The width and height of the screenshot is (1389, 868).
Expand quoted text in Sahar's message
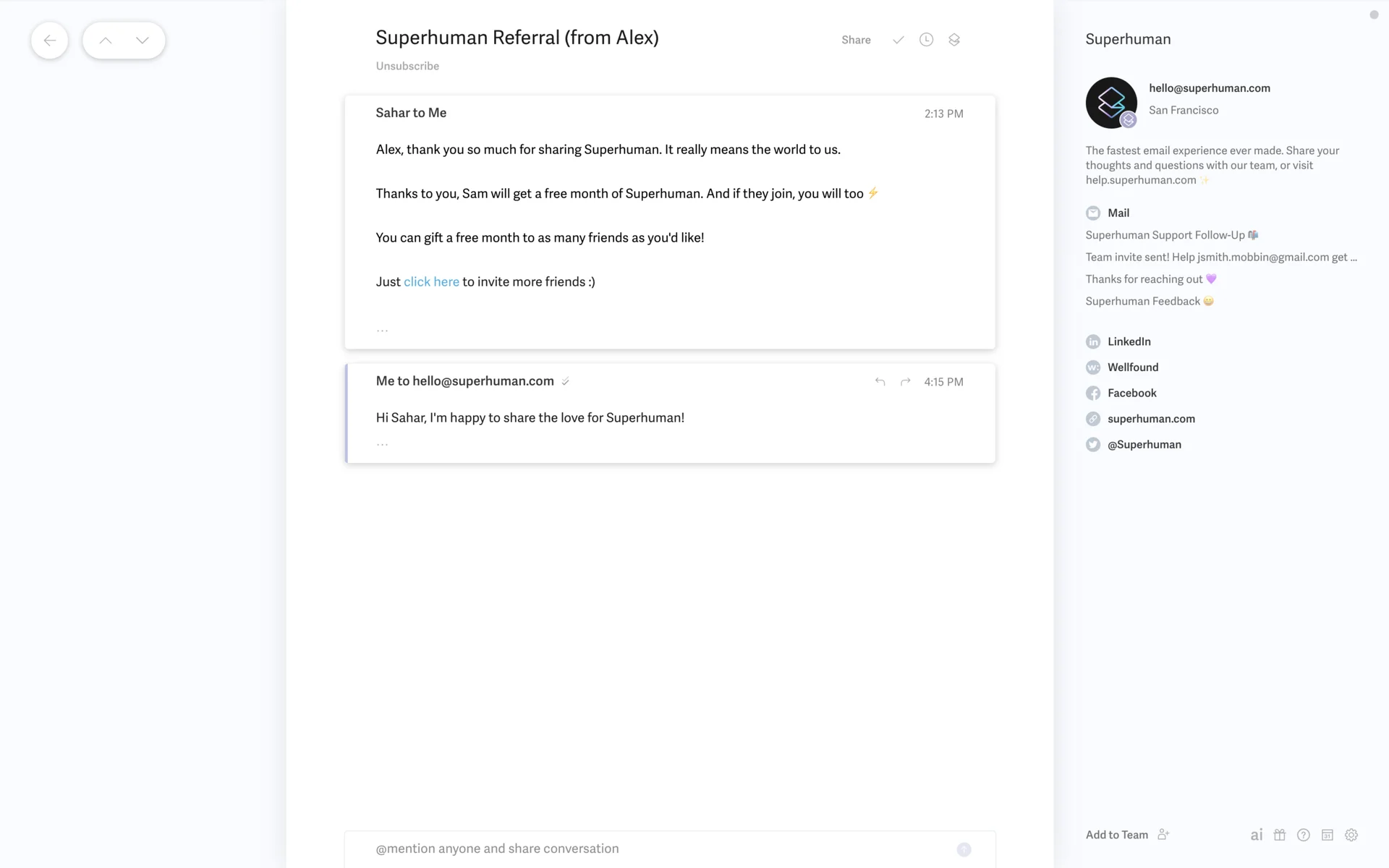382,330
